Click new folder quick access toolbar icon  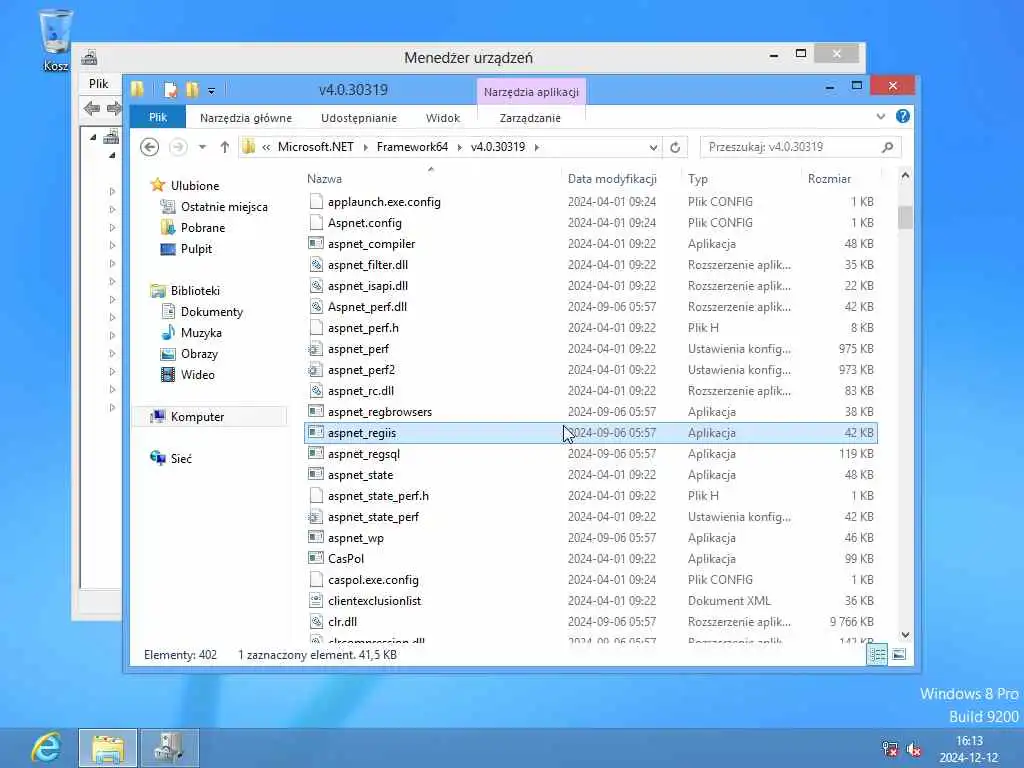(192, 89)
